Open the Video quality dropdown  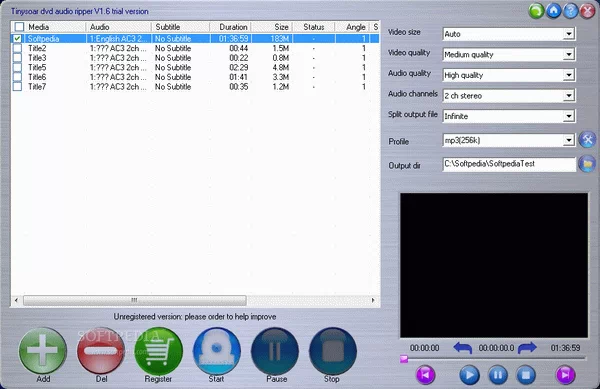click(569, 55)
